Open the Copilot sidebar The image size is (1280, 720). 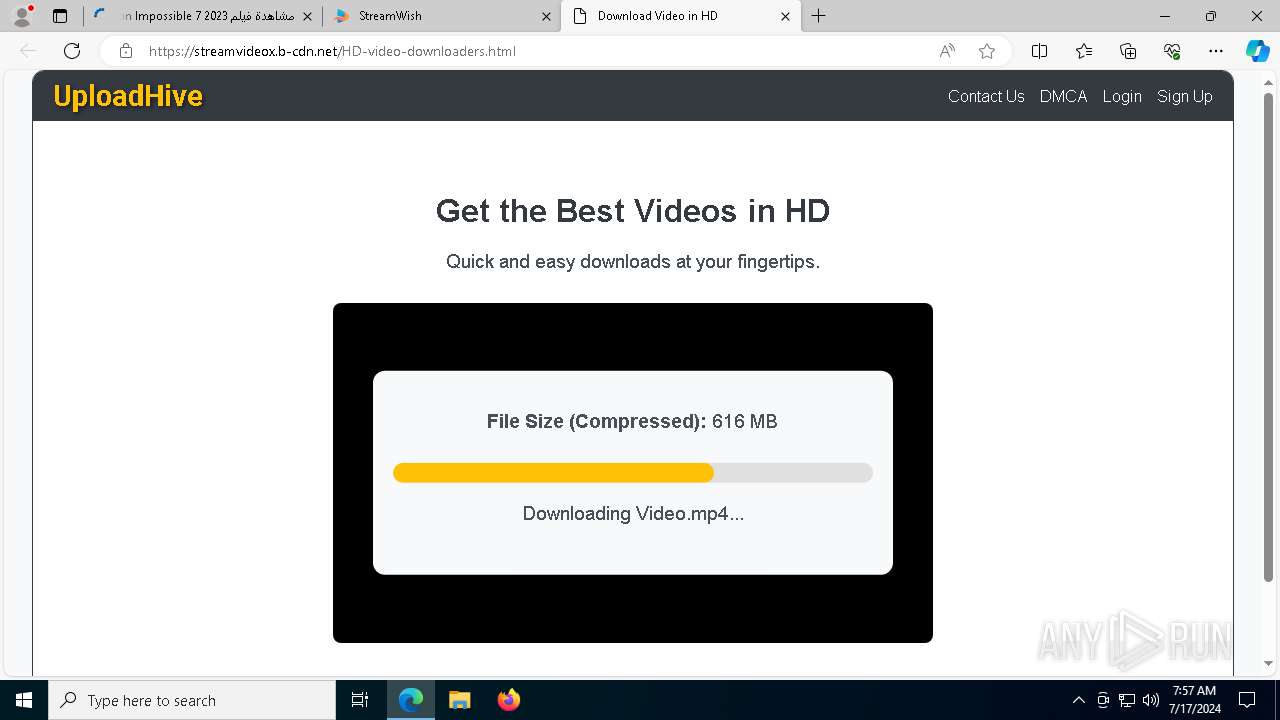tap(1257, 51)
